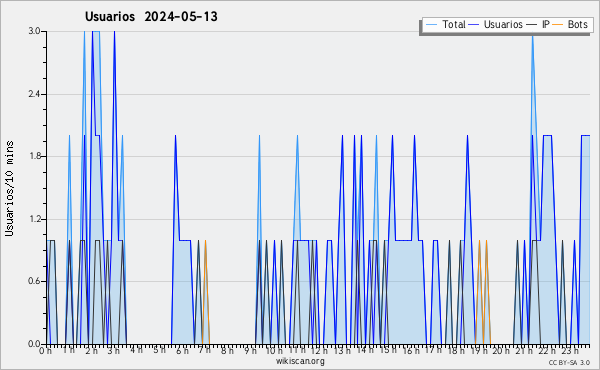Click the '13 h' x-axis label
Image resolution: width=600 pixels, height=370 pixels.
pos(342,350)
